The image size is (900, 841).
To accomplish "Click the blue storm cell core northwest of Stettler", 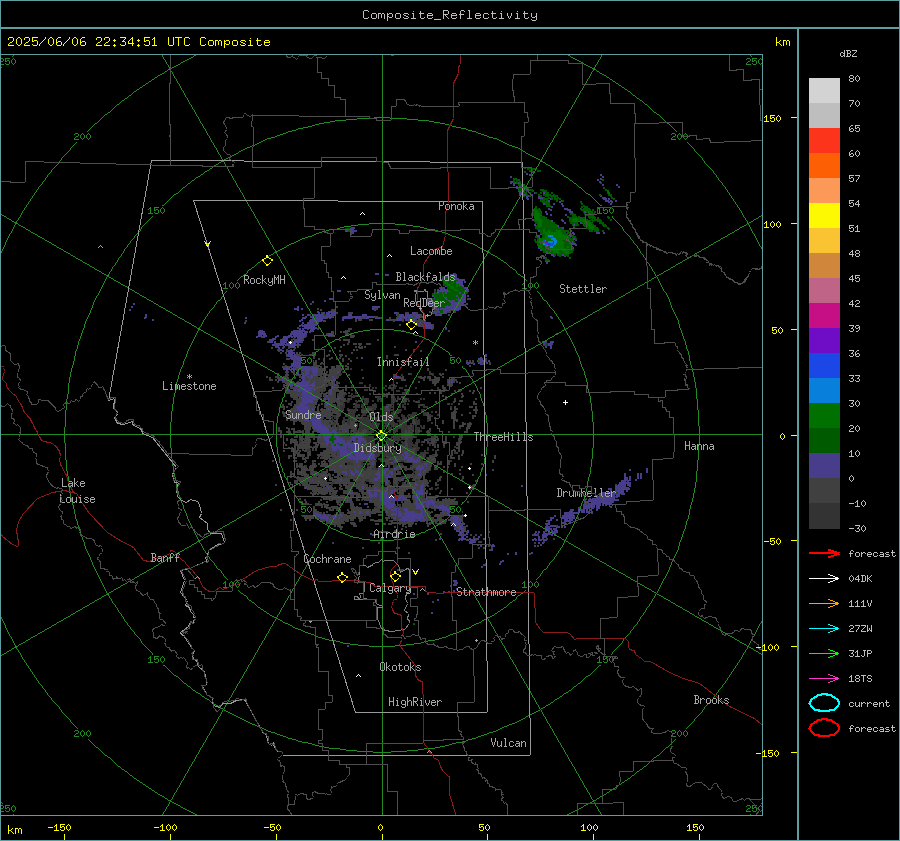I will point(550,241).
